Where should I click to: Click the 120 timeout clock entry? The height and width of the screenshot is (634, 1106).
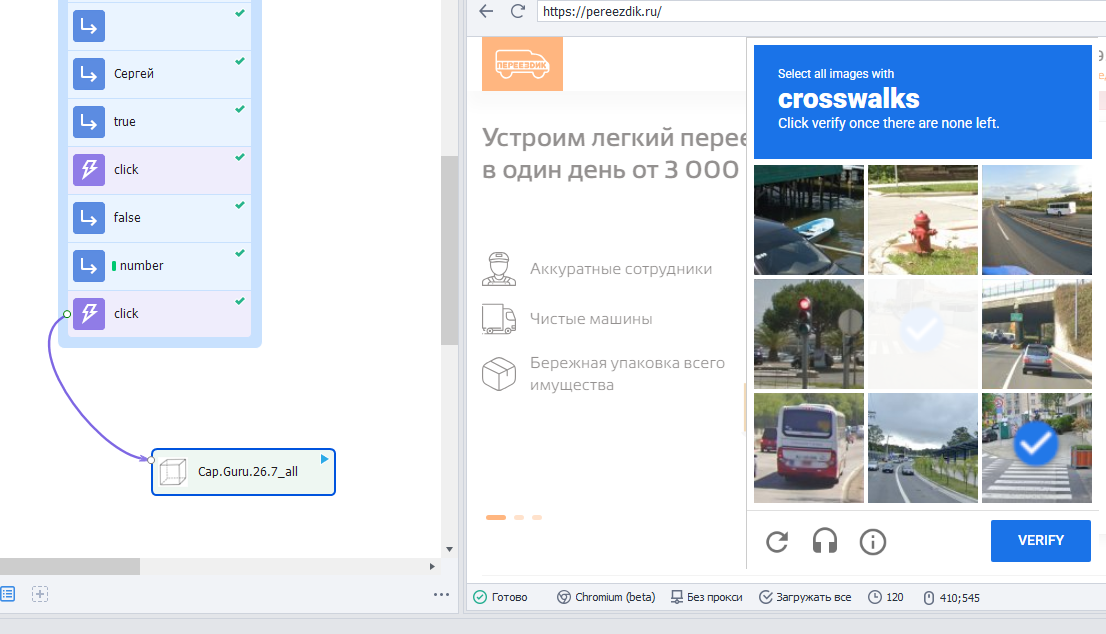[886, 597]
